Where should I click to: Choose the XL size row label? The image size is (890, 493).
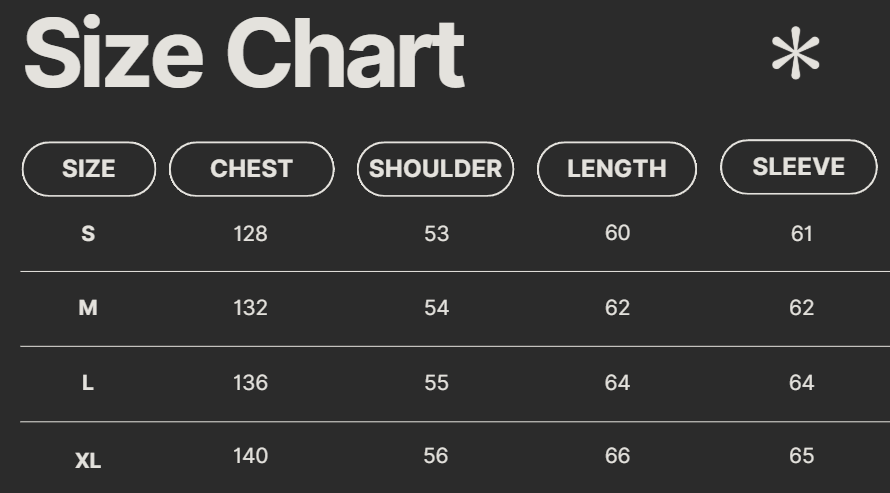click(x=88, y=461)
